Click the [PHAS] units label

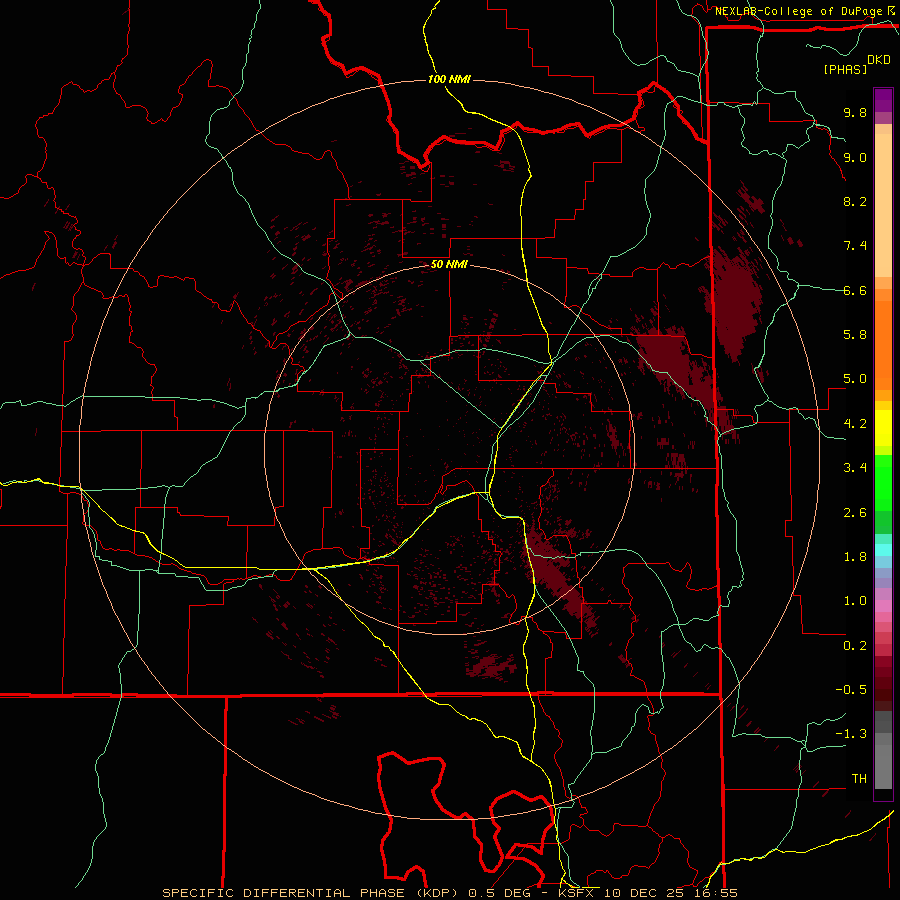[x=845, y=69]
